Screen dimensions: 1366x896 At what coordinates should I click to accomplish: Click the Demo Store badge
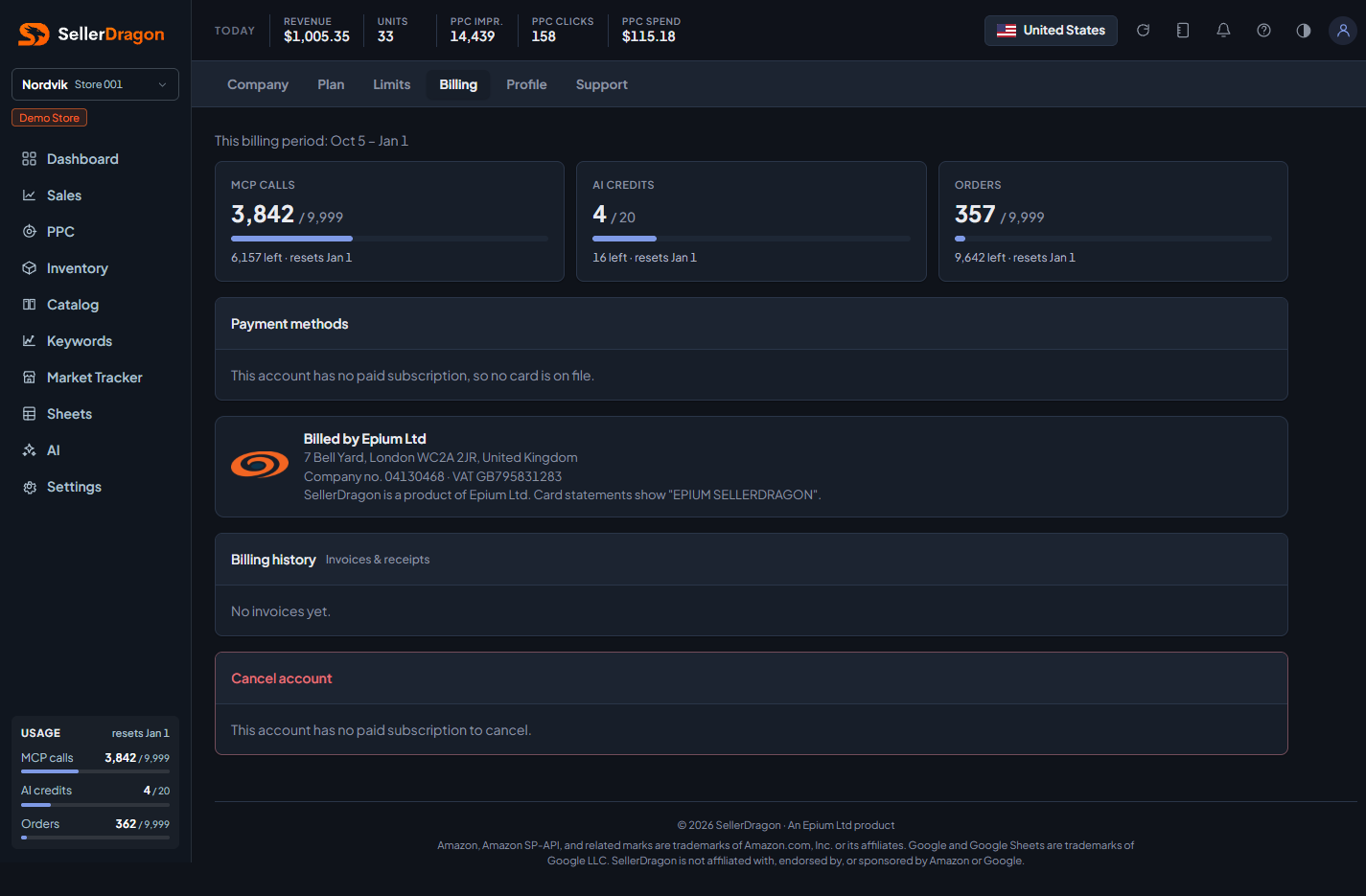(x=50, y=118)
